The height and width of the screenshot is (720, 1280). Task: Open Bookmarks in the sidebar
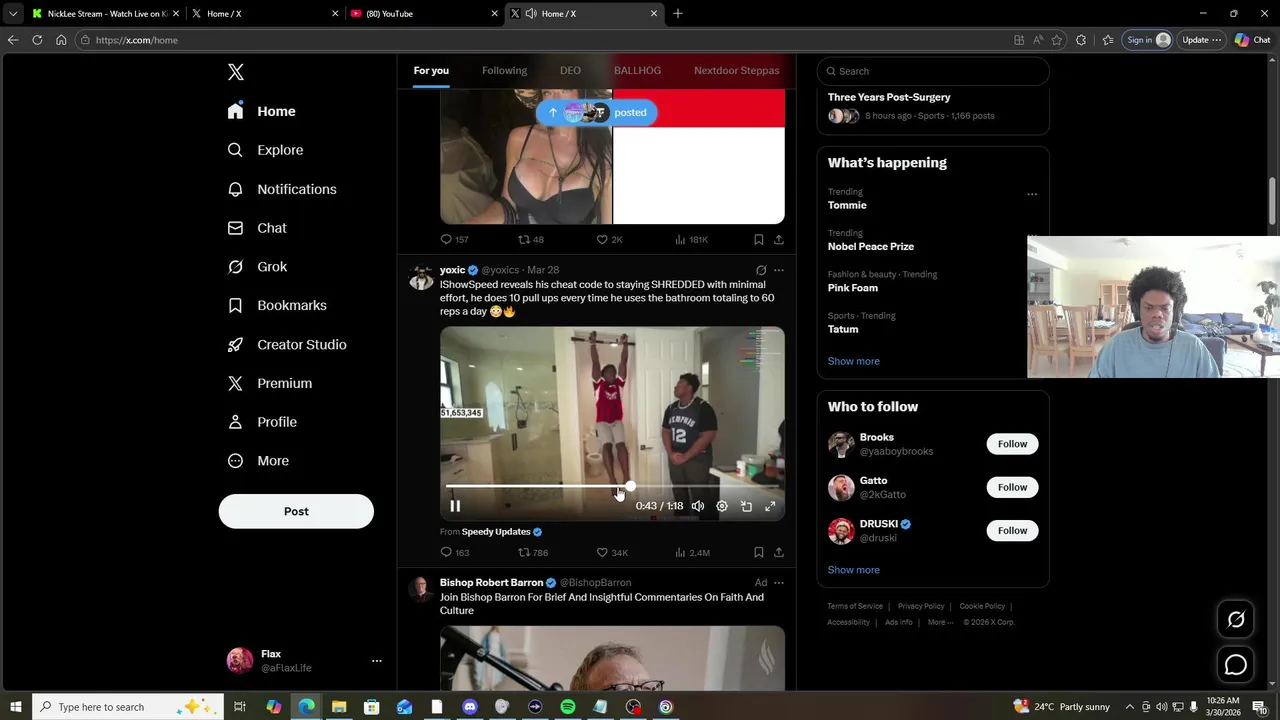pyautogui.click(x=277, y=305)
